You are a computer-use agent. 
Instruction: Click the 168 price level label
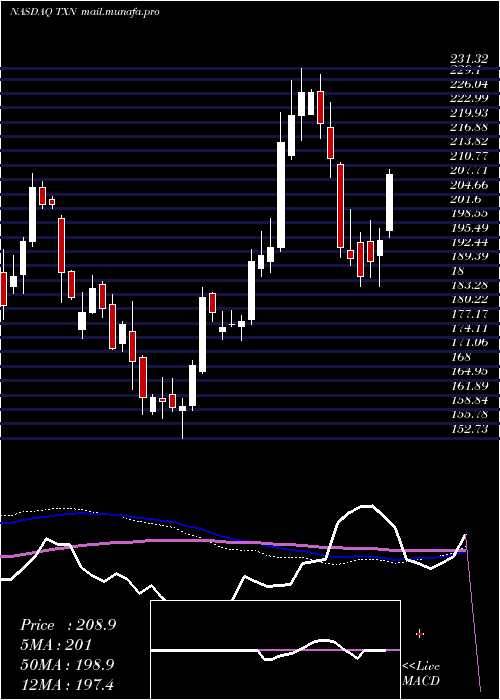click(461, 357)
